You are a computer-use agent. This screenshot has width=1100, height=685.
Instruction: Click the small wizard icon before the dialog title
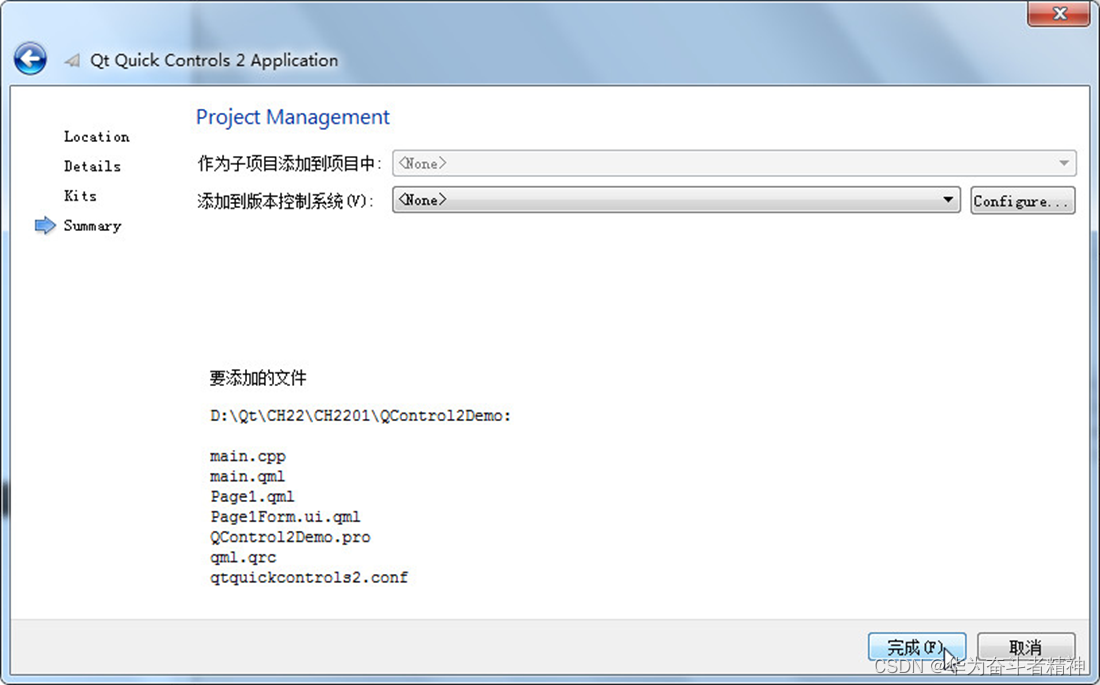pyautogui.click(x=71, y=60)
